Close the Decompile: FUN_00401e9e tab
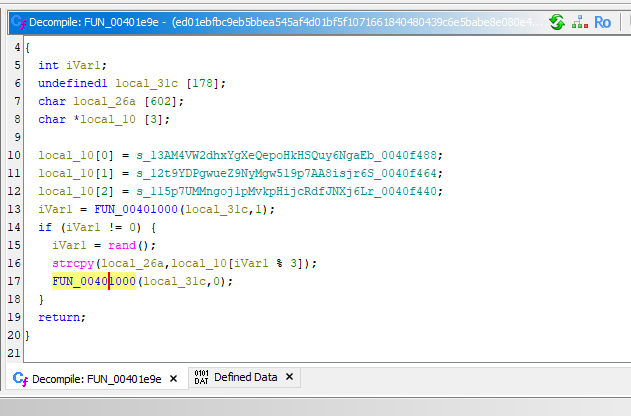 click(174, 378)
